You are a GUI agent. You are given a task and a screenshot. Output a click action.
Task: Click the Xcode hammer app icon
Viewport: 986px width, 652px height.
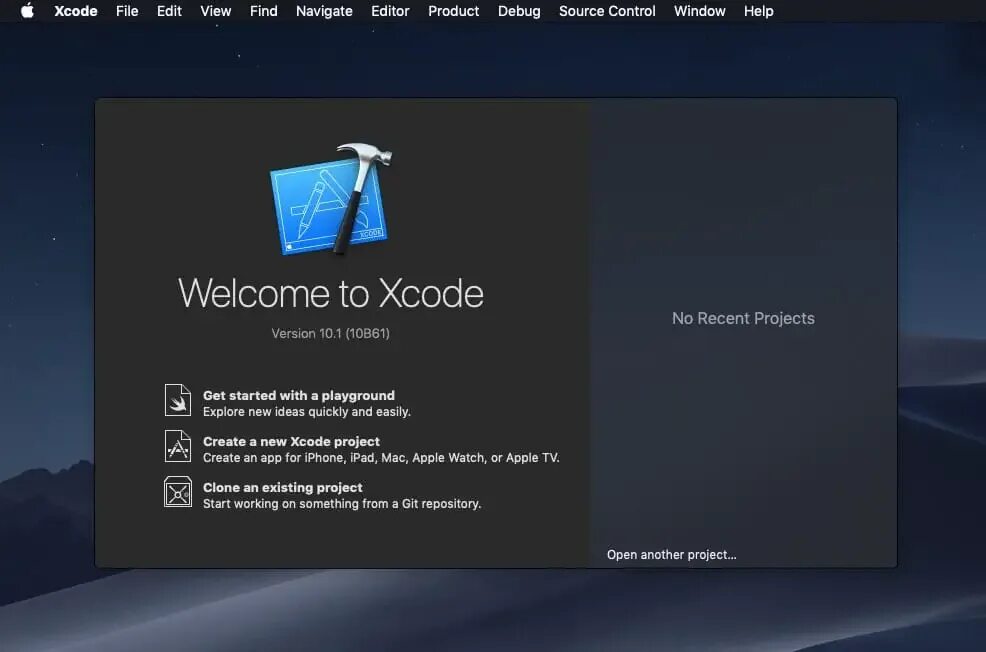pos(331,199)
